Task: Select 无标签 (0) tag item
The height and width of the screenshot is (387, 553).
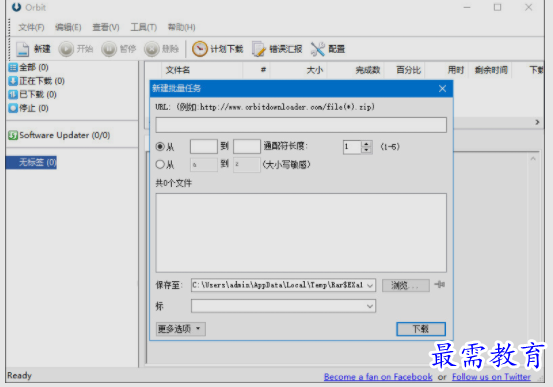Action: [x=32, y=162]
